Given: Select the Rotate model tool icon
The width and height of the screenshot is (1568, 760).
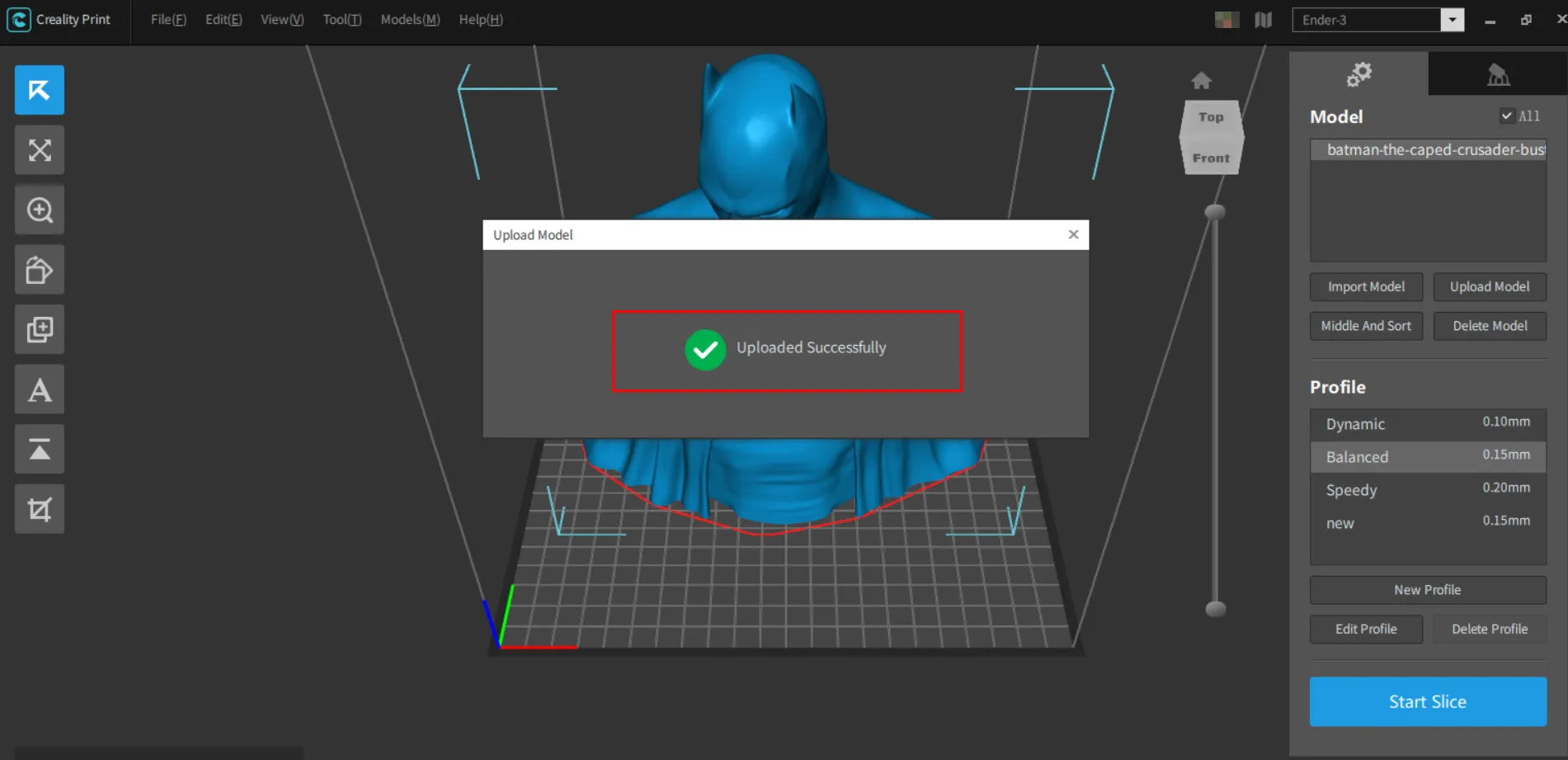Looking at the screenshot, I should tap(40, 270).
